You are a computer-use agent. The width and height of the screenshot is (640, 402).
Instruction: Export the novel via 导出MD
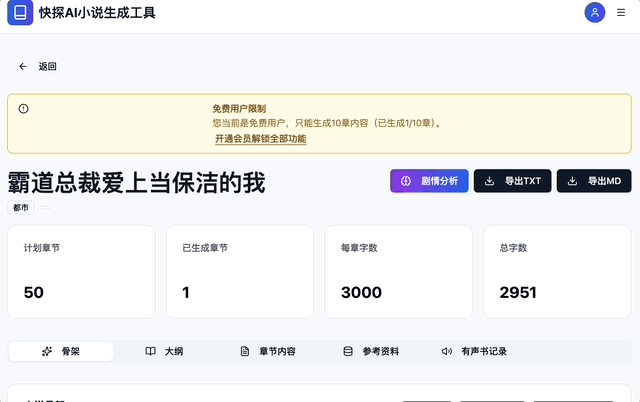[594, 181]
